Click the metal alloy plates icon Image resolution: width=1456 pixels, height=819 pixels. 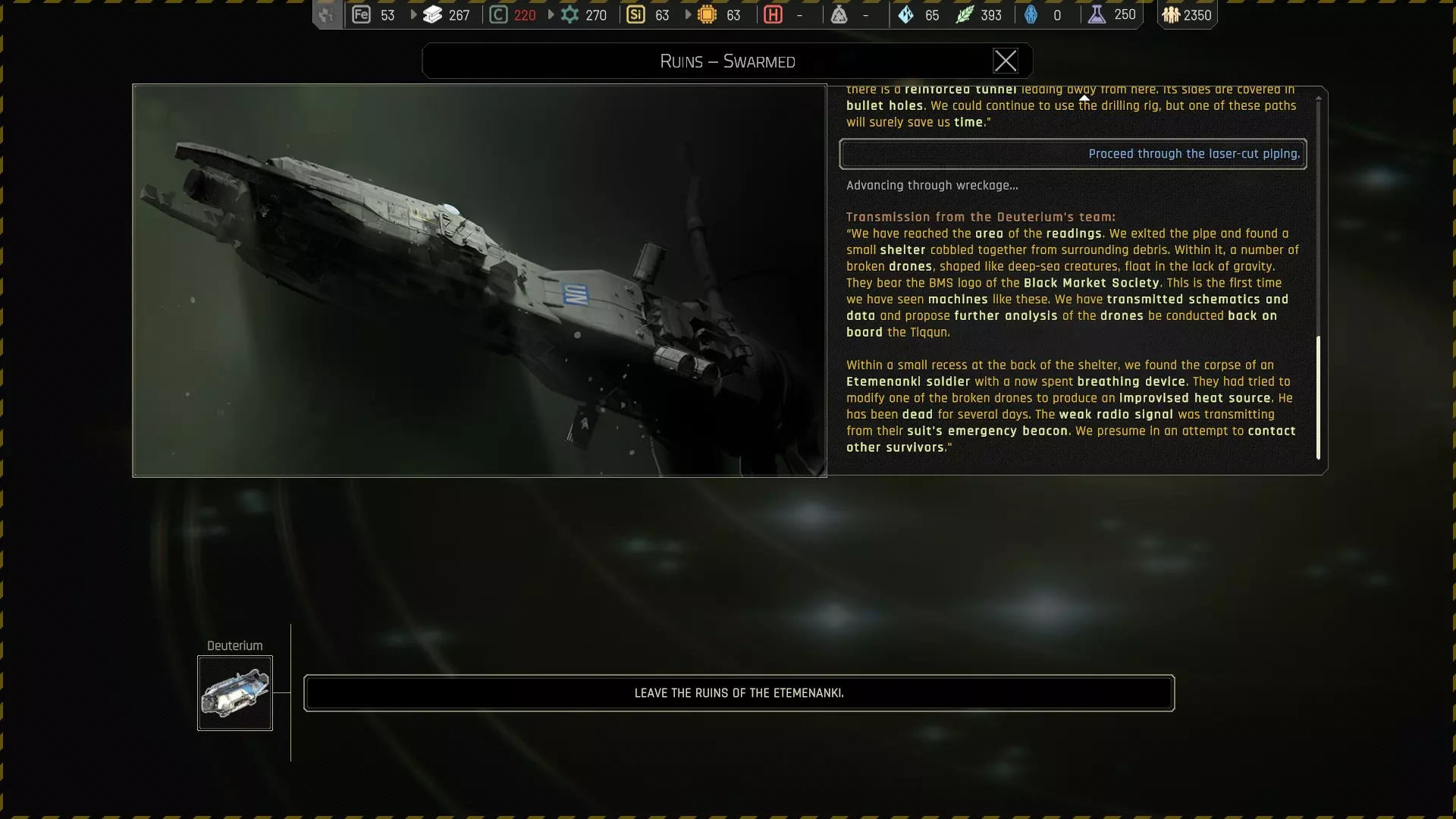pos(432,14)
